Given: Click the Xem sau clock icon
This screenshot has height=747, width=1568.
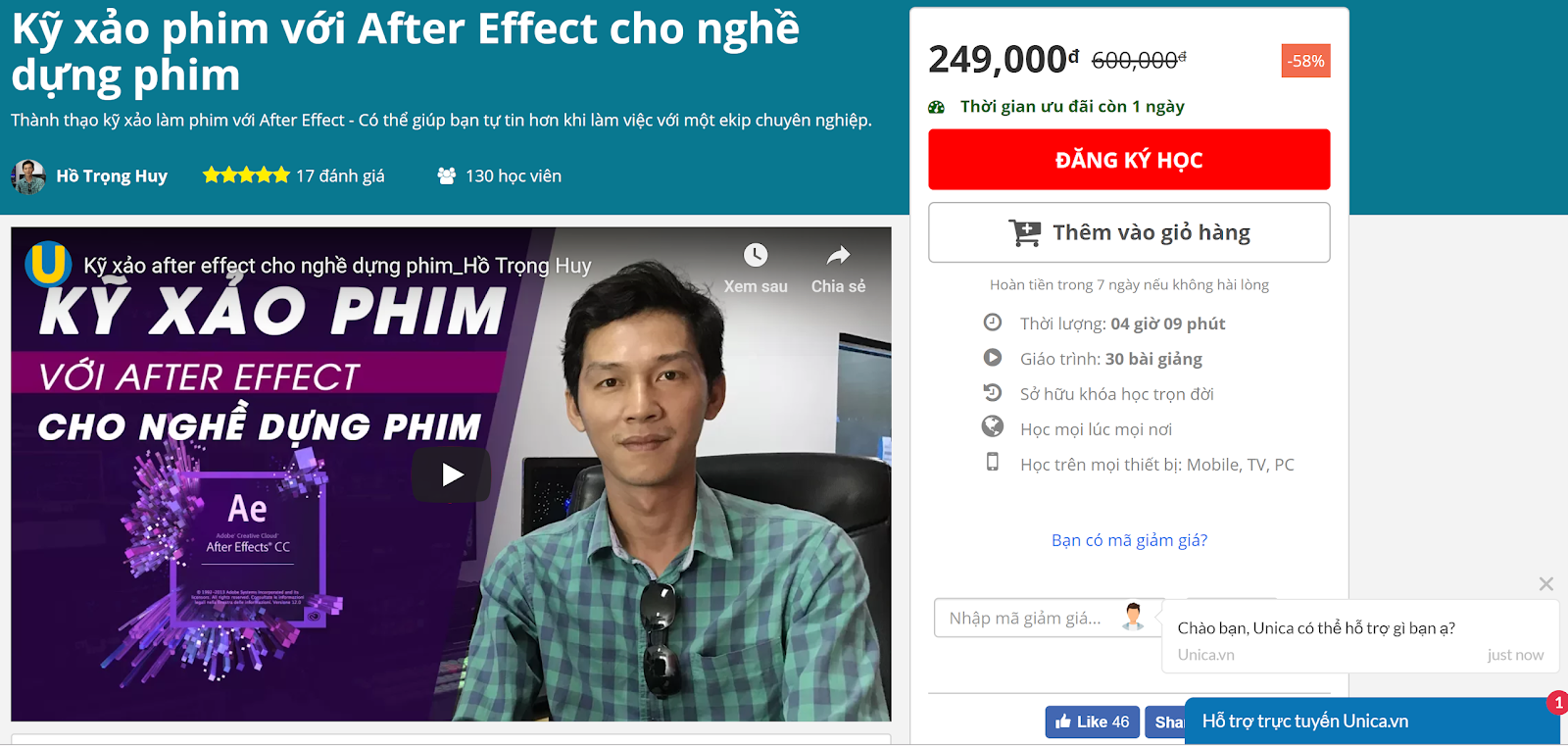Looking at the screenshot, I should point(756,255).
